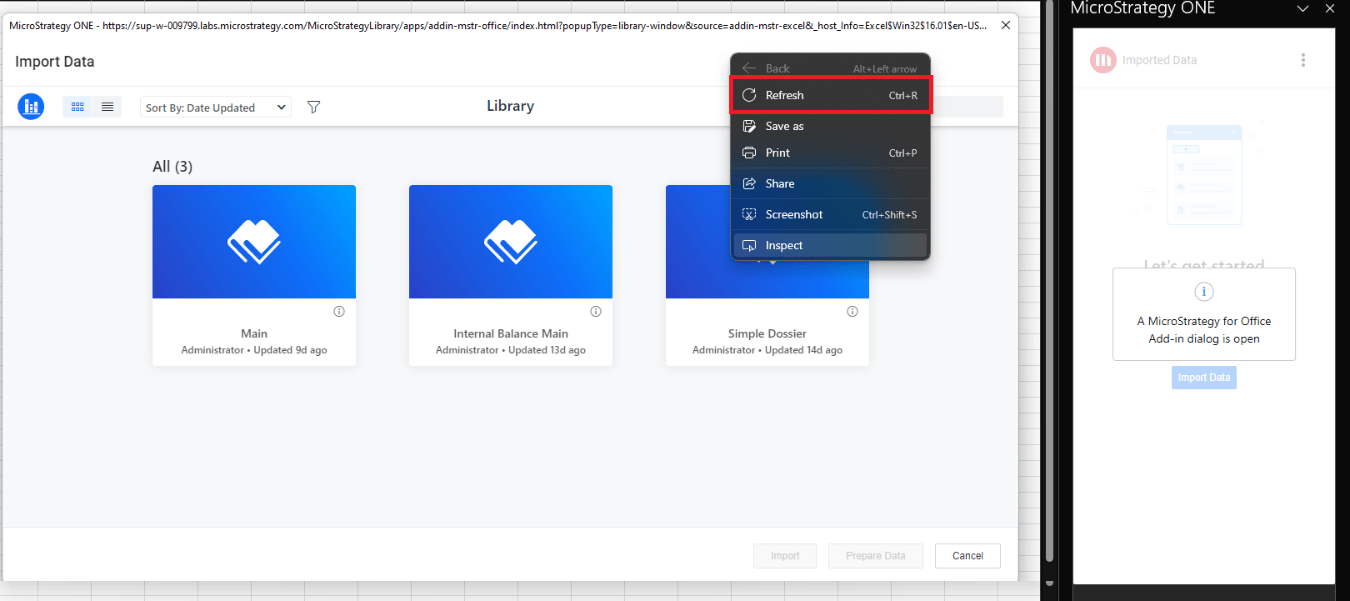1350x601 pixels.
Task: Select the Main dossier thumbnail
Action: [x=254, y=242]
